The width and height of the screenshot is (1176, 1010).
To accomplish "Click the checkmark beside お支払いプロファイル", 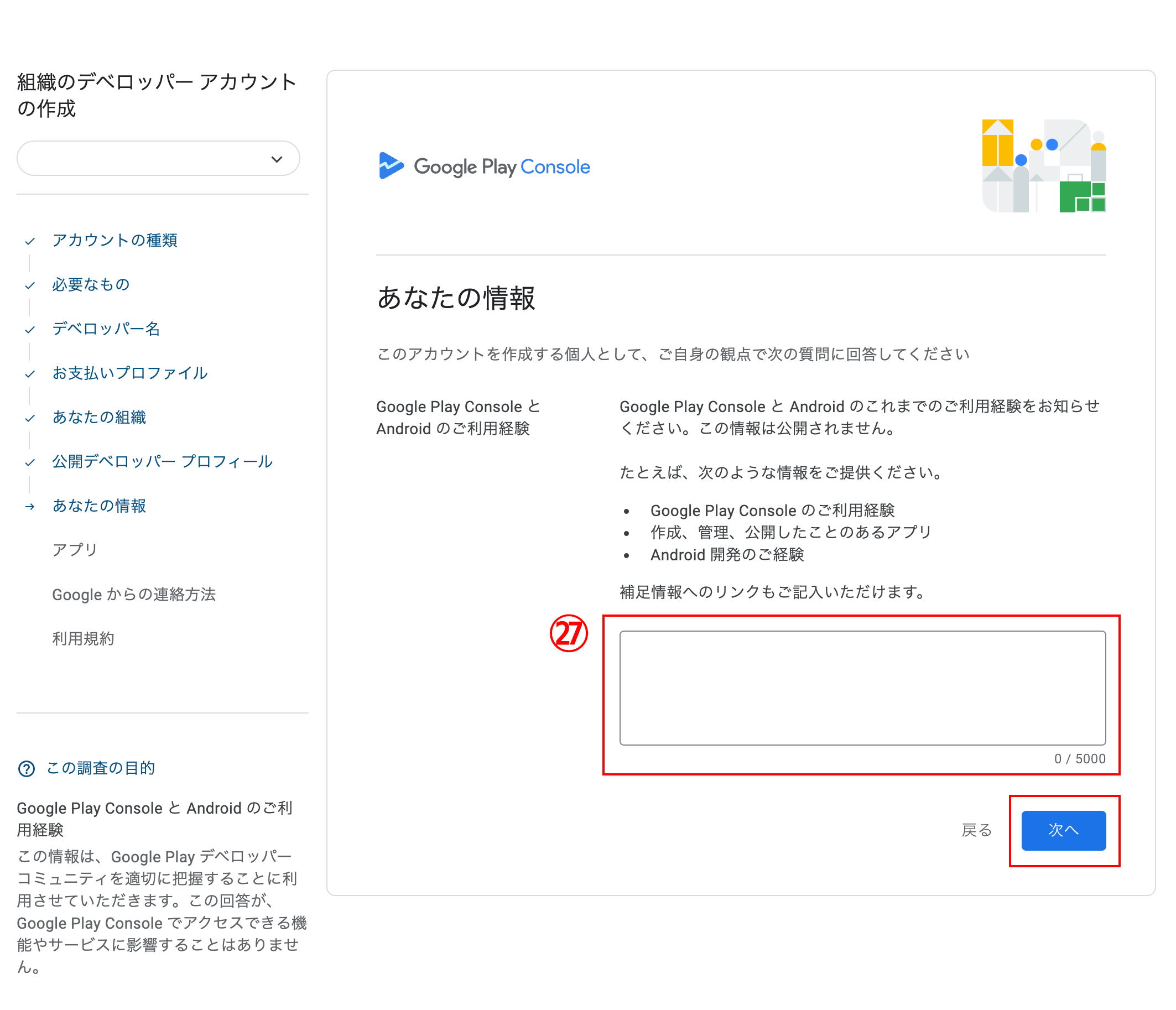I will (30, 374).
